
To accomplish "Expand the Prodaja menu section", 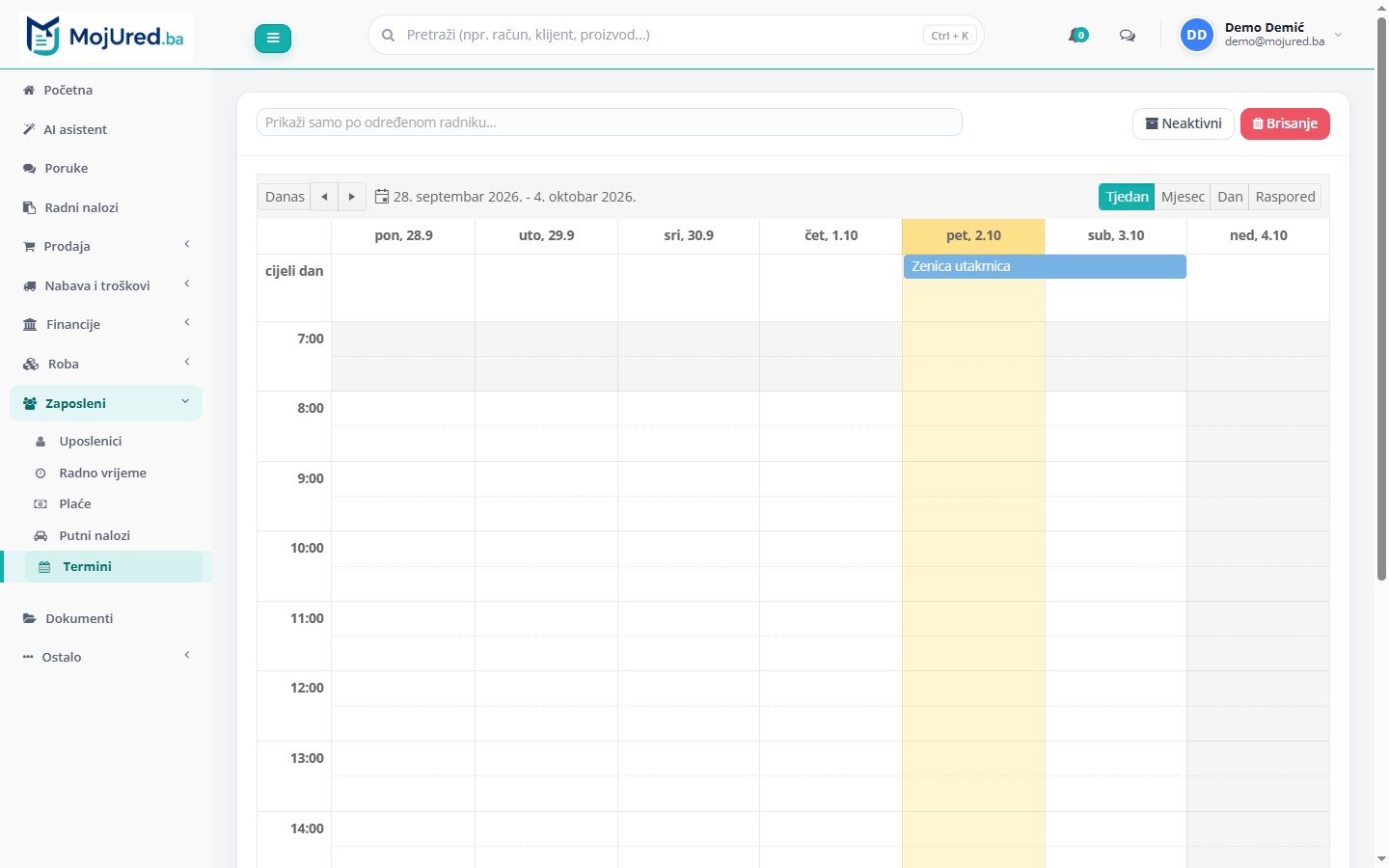I will tap(106, 246).
